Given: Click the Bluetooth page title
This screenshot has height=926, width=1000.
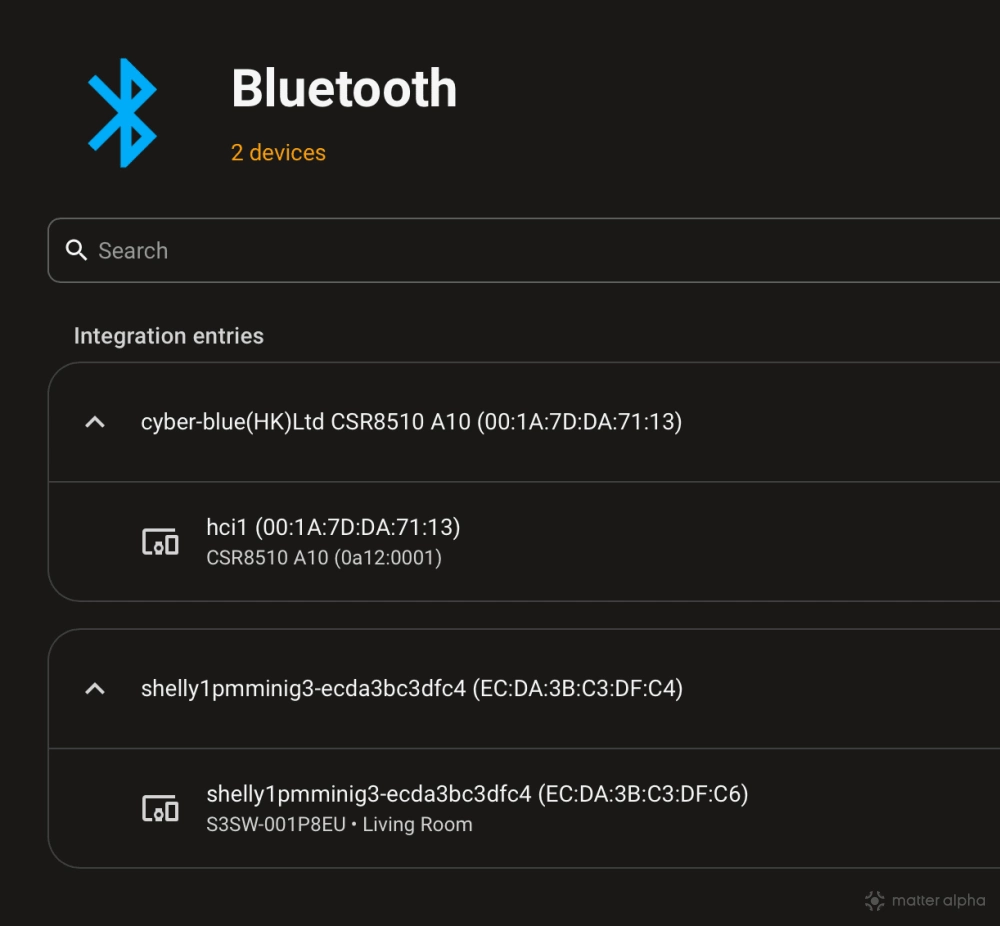Looking at the screenshot, I should [344, 88].
